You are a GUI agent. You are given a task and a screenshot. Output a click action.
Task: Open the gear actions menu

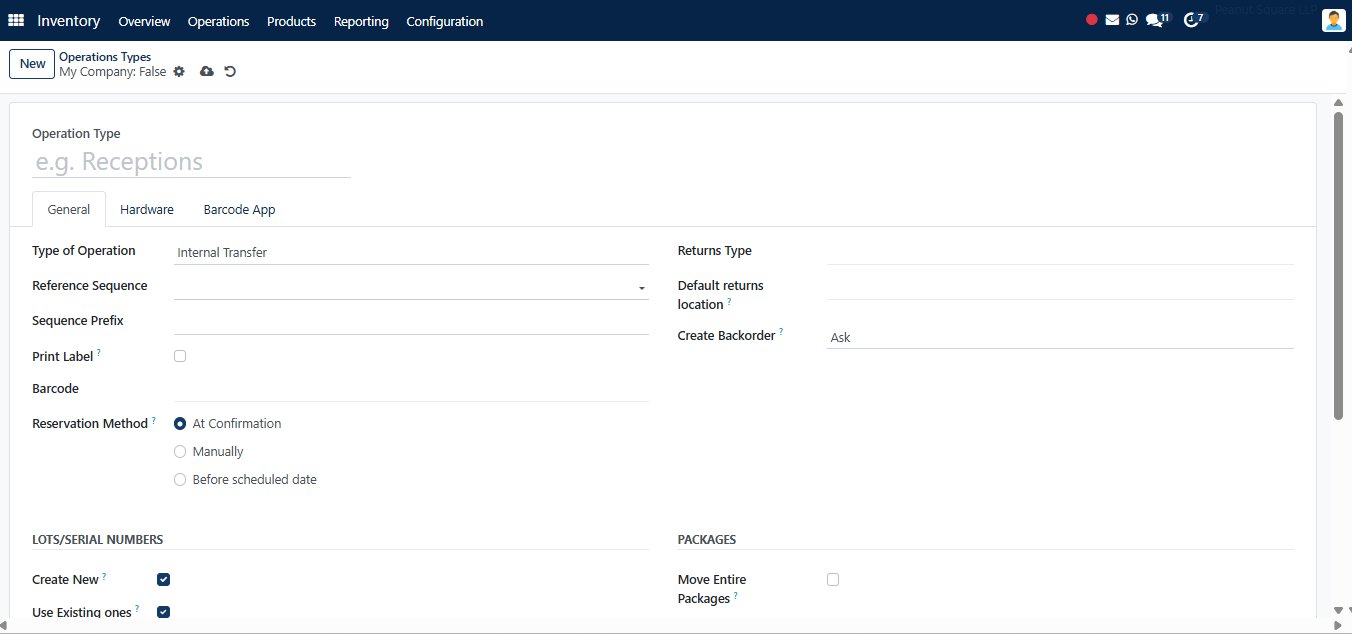(179, 72)
